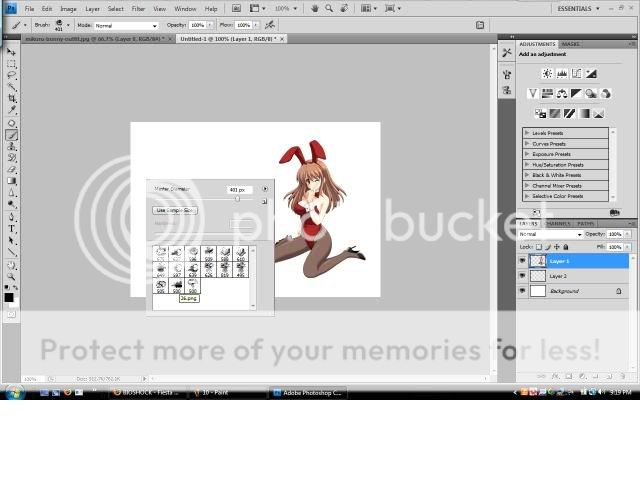The height and width of the screenshot is (485, 640).
Task: Switch to the Paths tab
Action: pos(585,223)
